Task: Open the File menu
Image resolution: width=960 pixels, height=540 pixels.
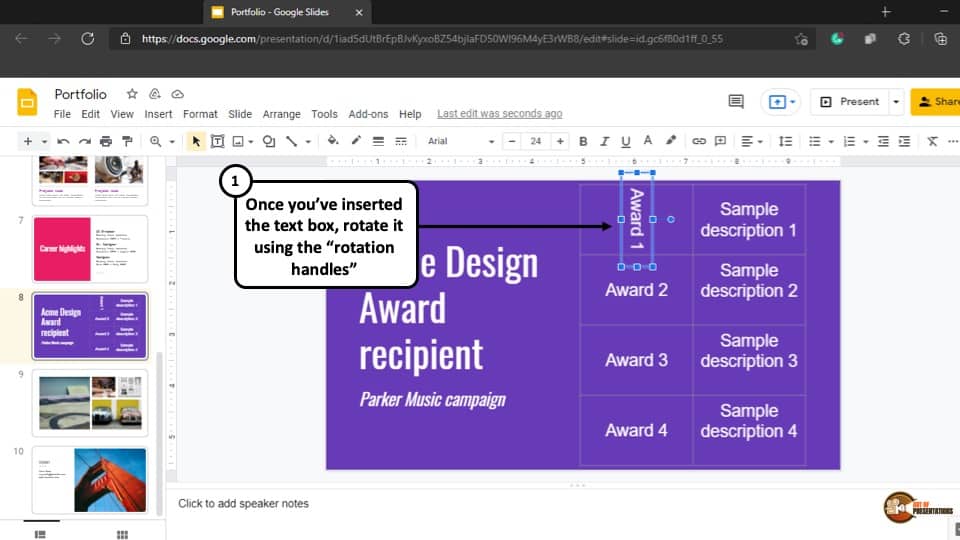Action: 62,114
